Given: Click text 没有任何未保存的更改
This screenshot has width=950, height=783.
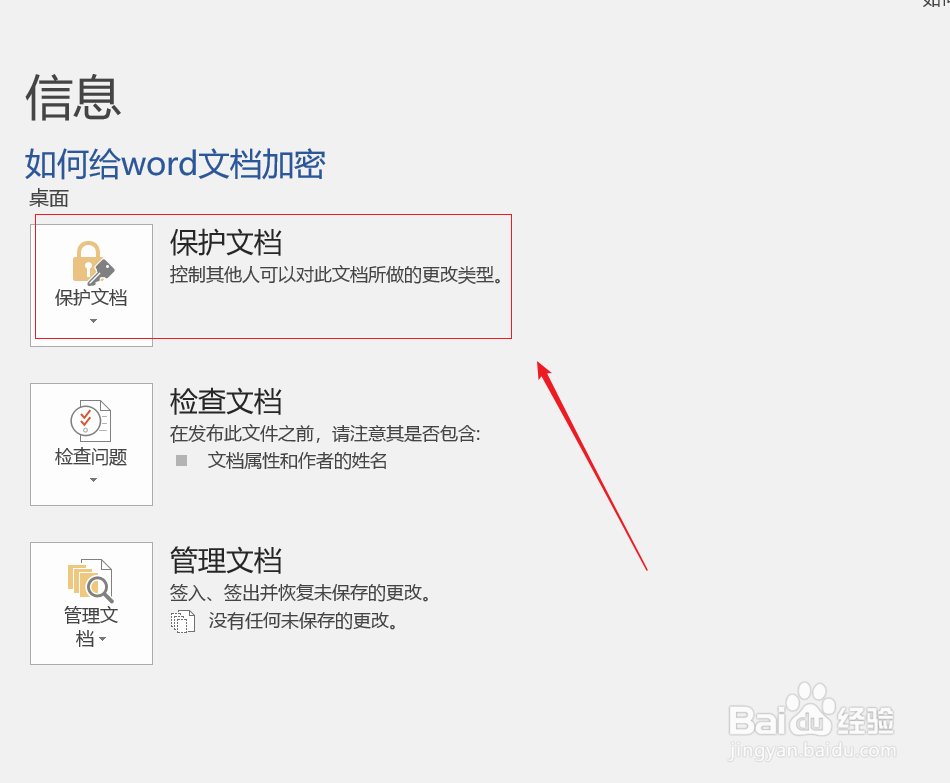Looking at the screenshot, I should tap(304, 621).
